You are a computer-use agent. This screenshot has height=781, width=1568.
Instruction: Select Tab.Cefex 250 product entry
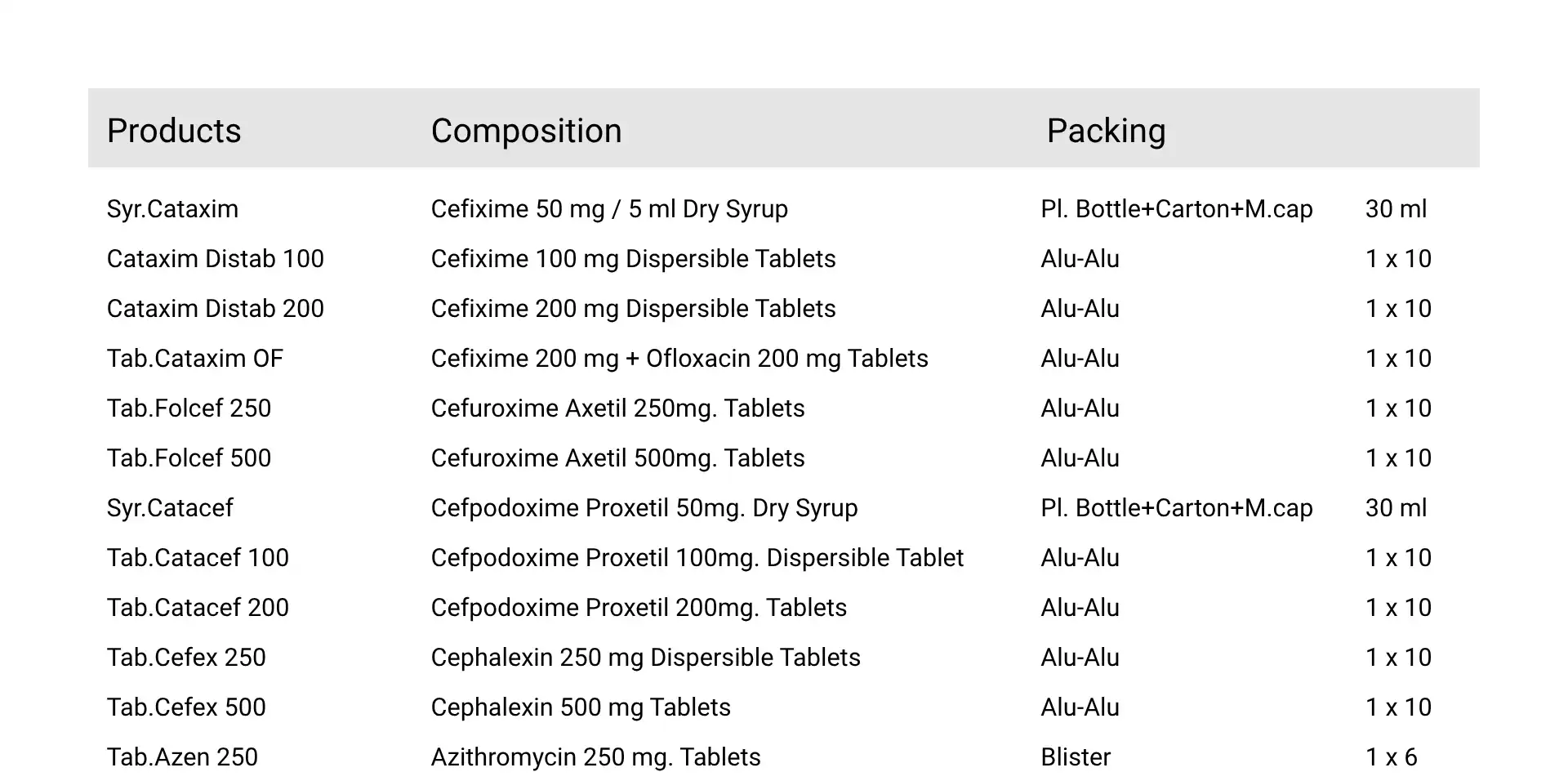click(186, 658)
